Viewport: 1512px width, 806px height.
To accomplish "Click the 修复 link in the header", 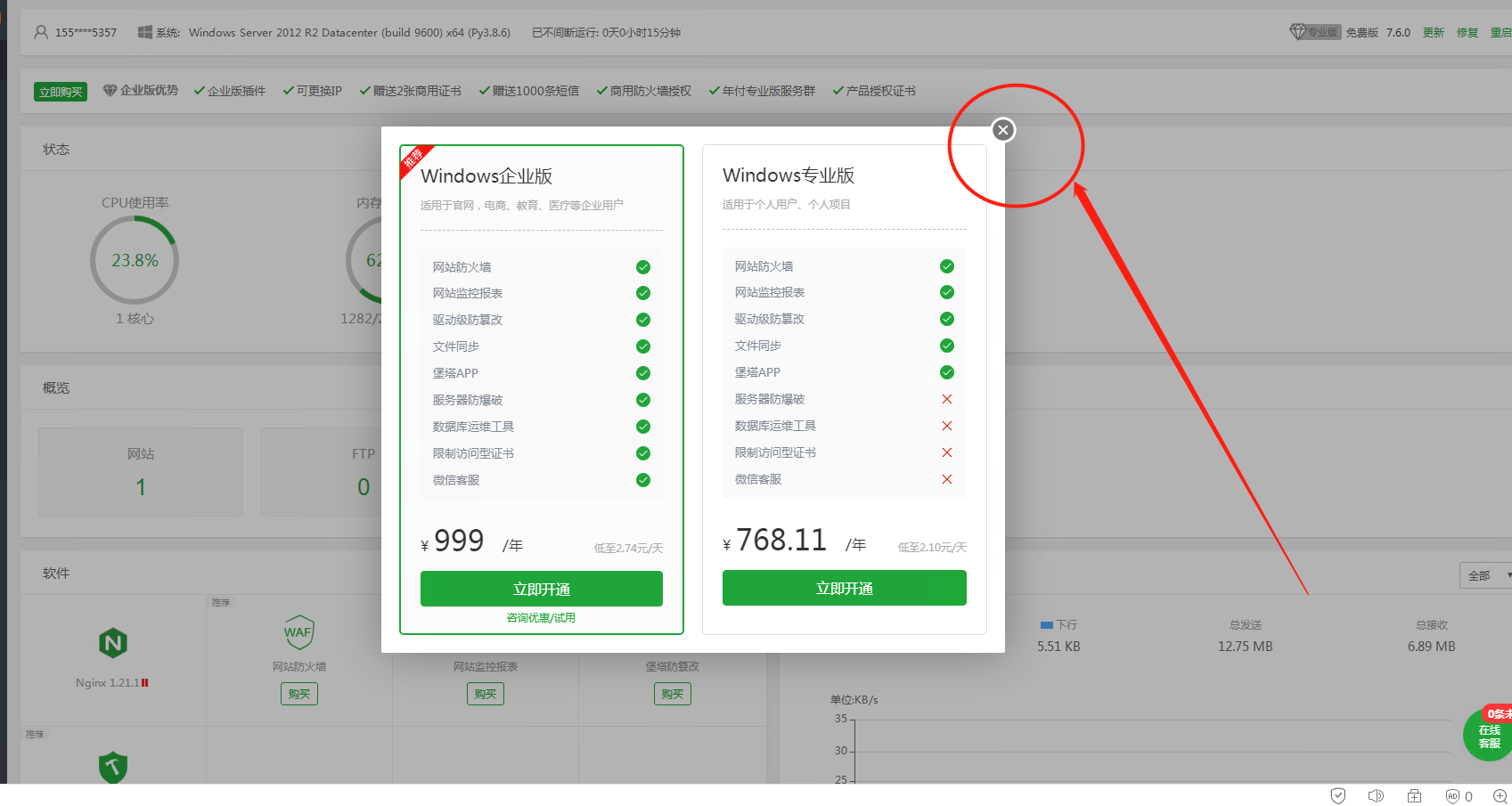I will [1467, 32].
